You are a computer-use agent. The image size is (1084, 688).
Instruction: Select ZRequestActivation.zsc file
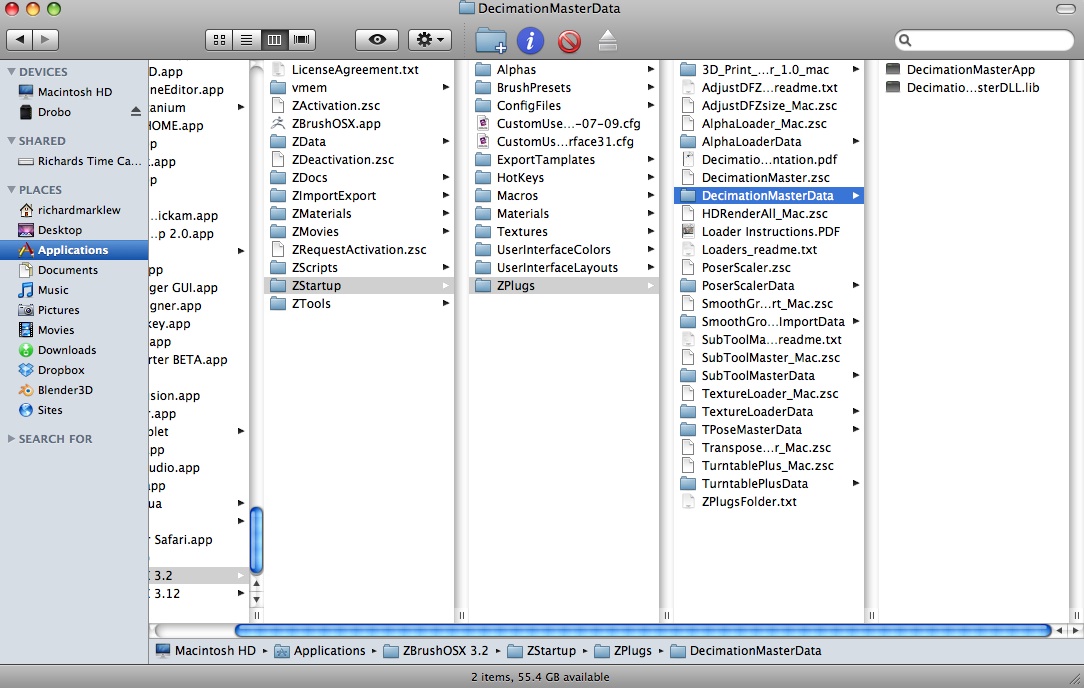[359, 250]
